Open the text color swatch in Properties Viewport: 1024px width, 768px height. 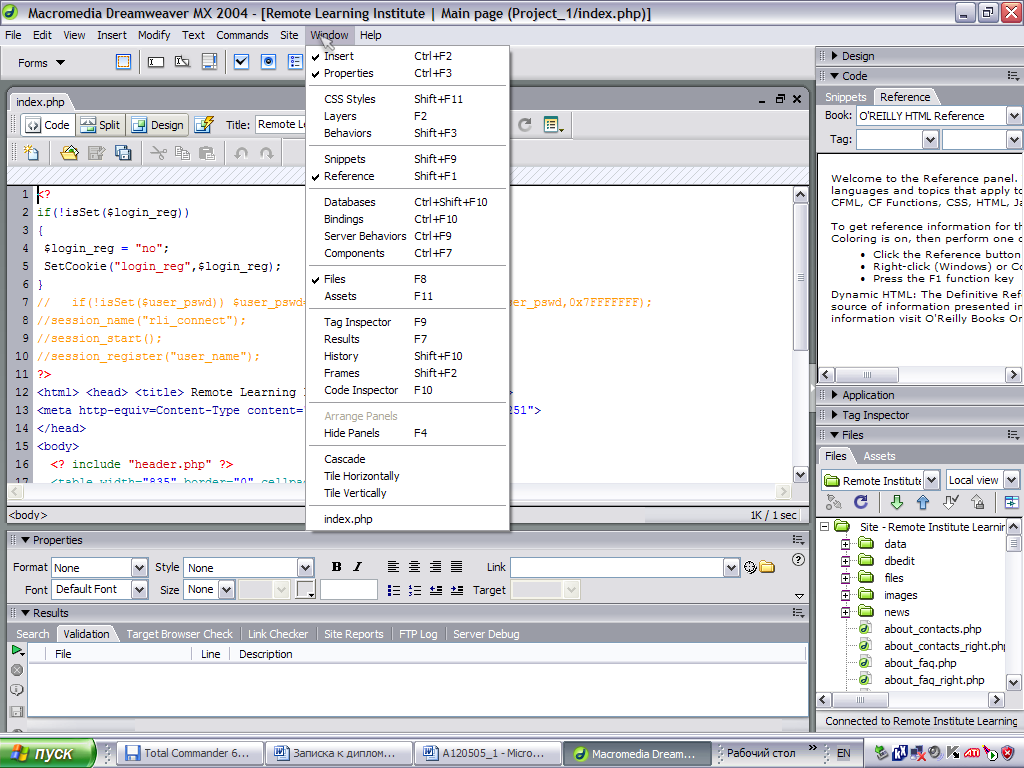[306, 590]
